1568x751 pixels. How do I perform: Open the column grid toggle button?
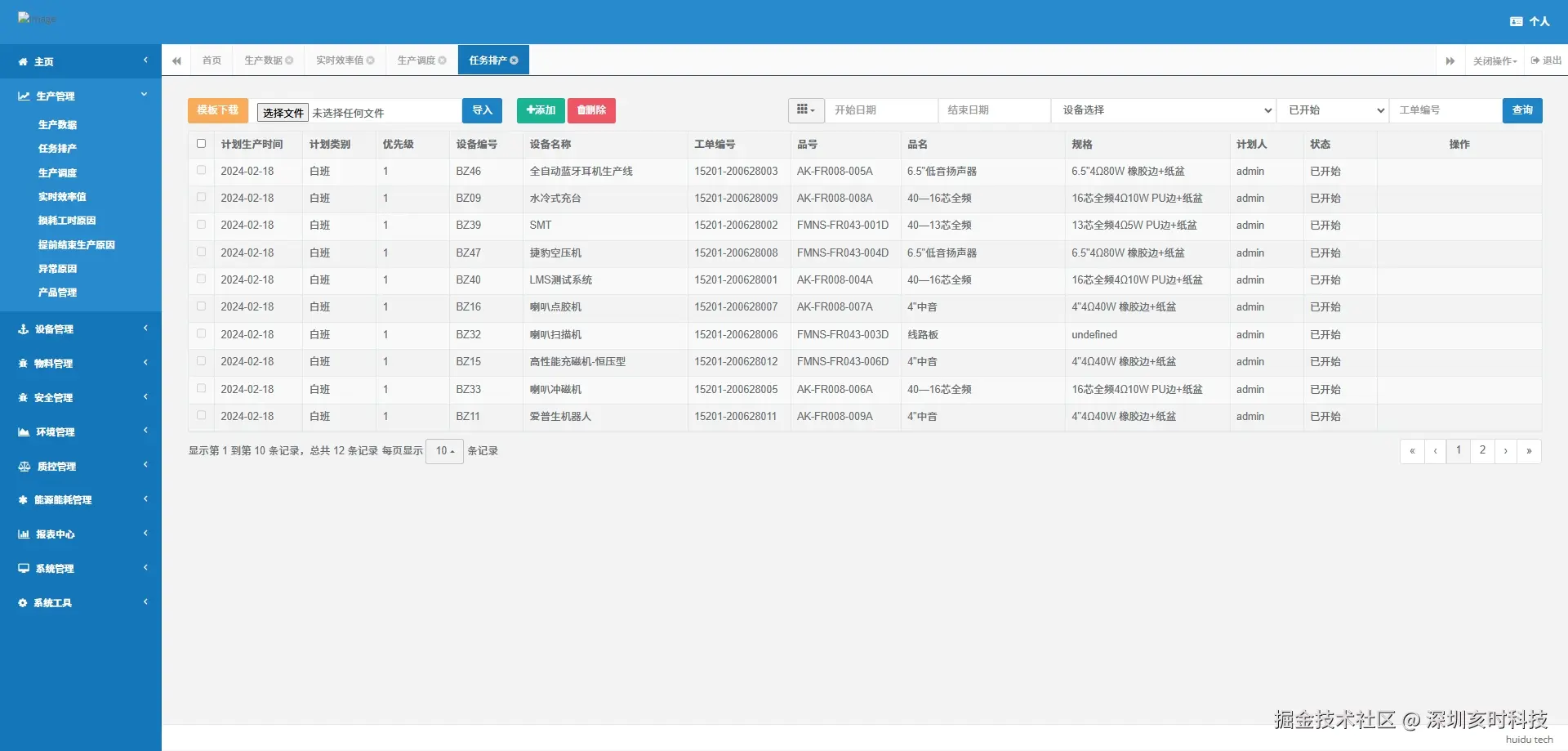click(x=806, y=110)
